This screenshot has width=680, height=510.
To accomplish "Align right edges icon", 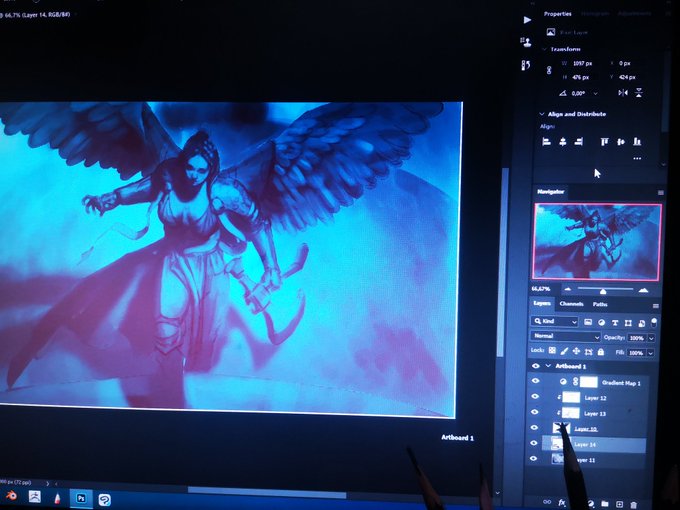I will 578,141.
